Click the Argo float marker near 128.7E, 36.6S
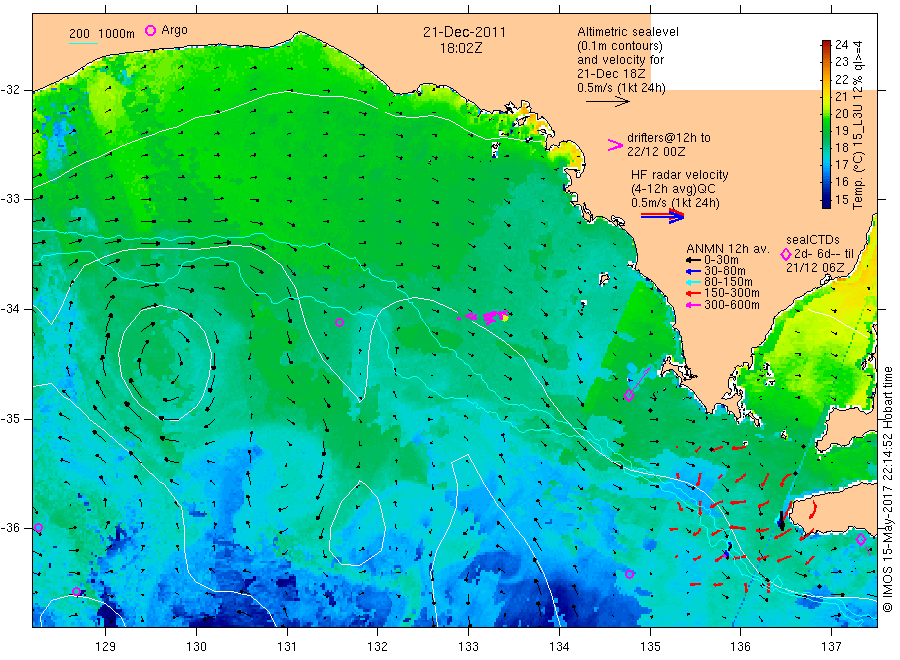Image resolution: width=900 pixels, height=660 pixels. click(x=76, y=592)
